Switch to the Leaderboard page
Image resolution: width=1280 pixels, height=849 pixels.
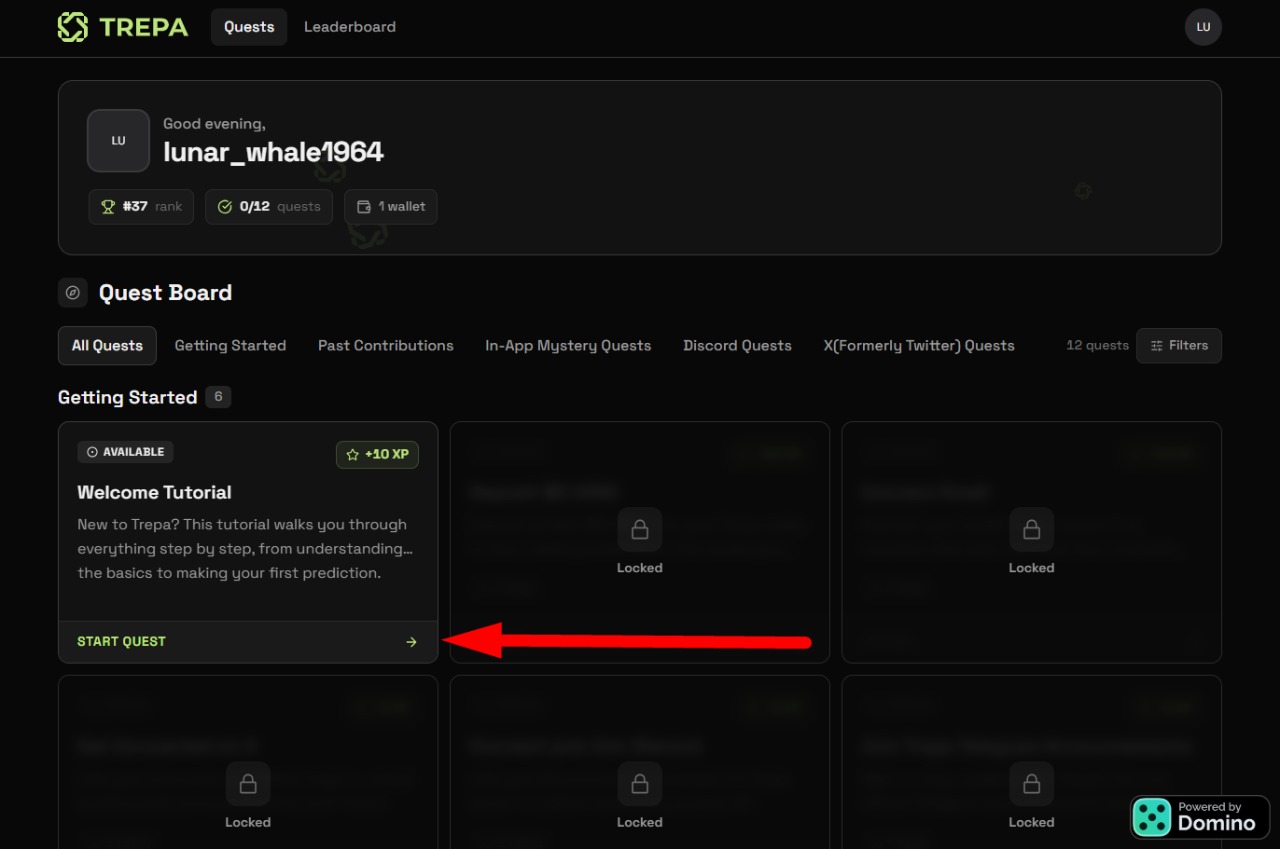pyautogui.click(x=350, y=27)
